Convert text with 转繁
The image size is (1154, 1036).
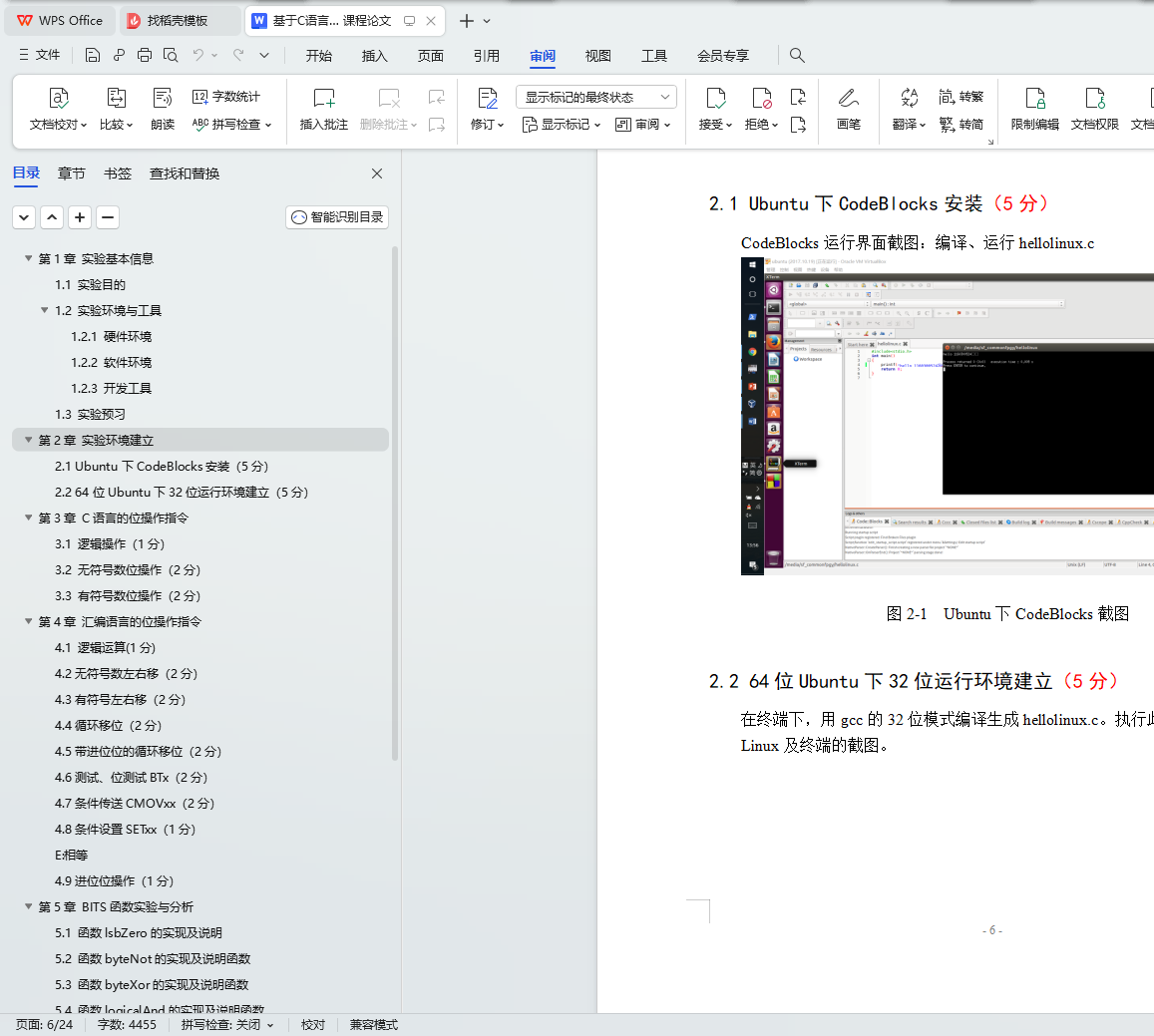[962, 97]
